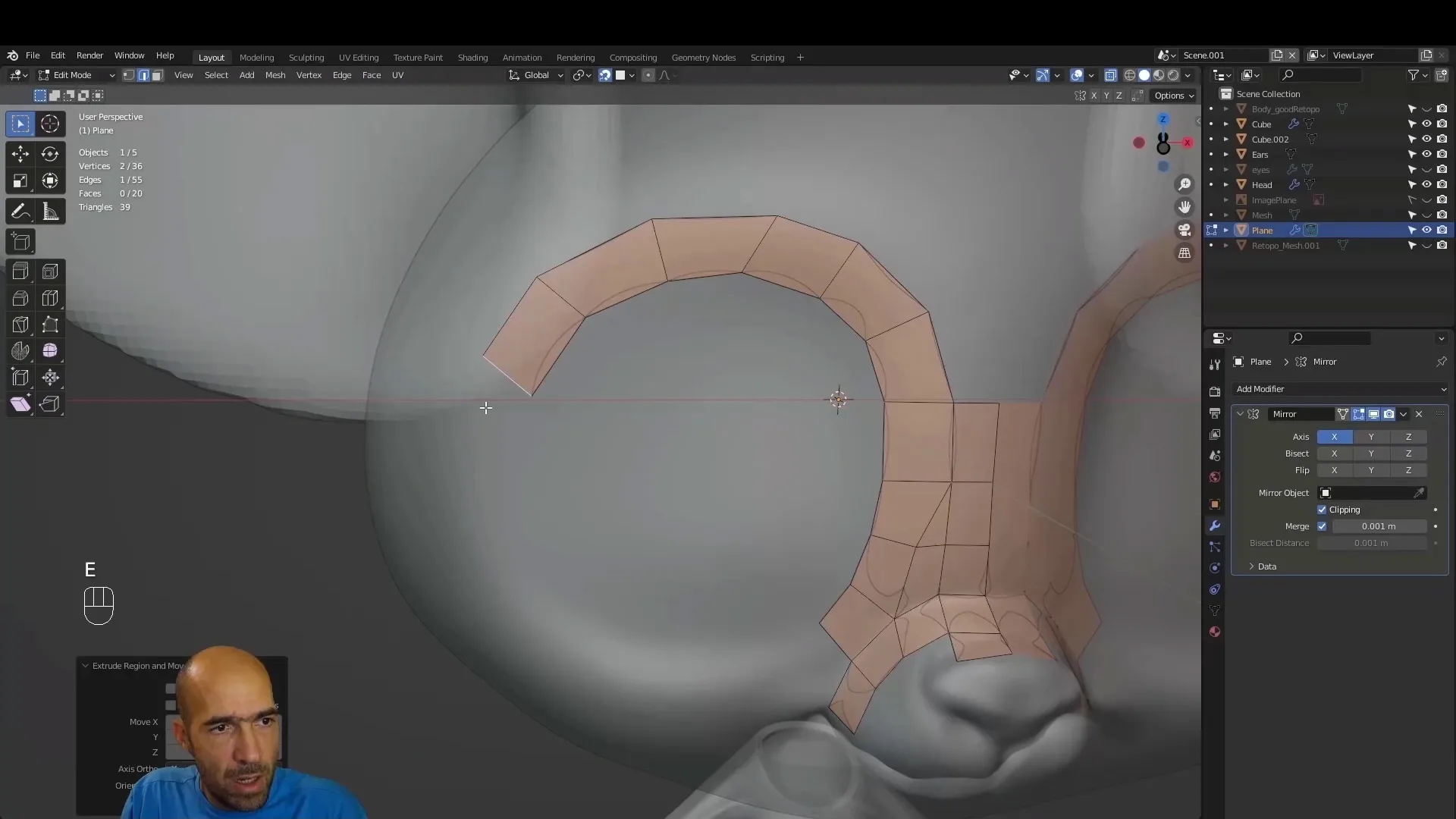
Task: Select the Transform tool icon
Action: 50,180
